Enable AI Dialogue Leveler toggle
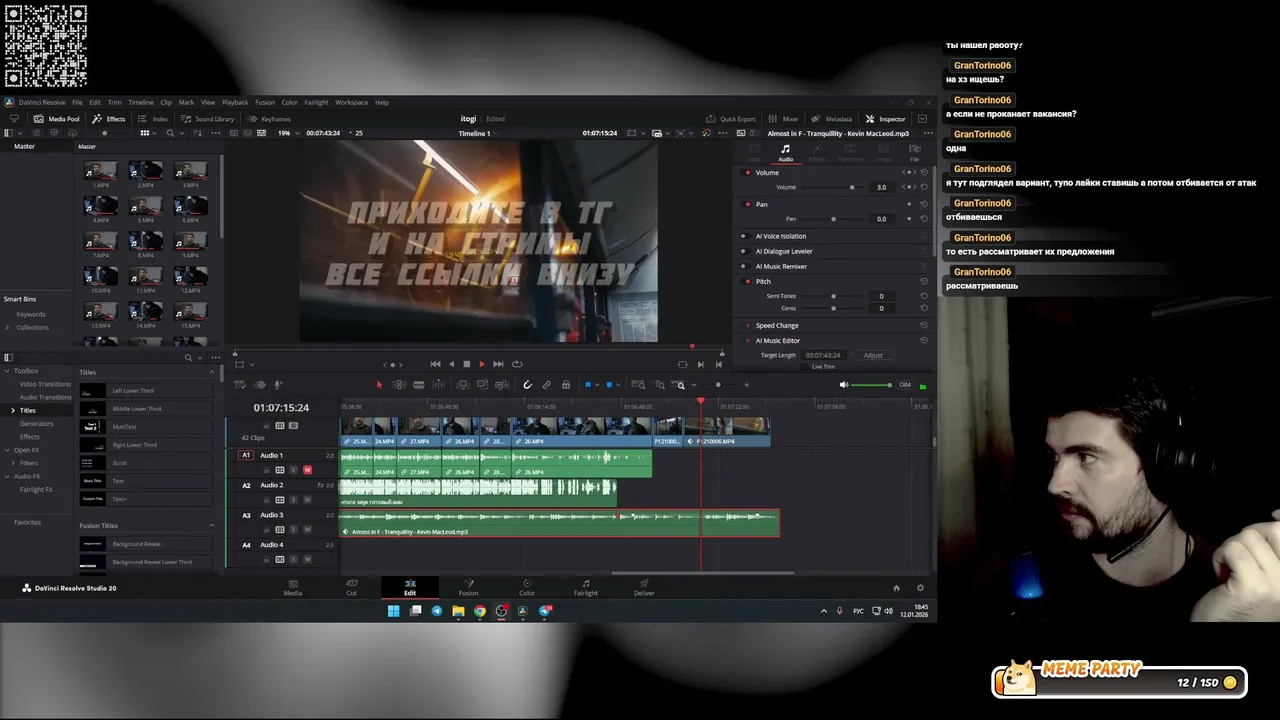Screen dimensions: 1280x720 tap(743, 251)
